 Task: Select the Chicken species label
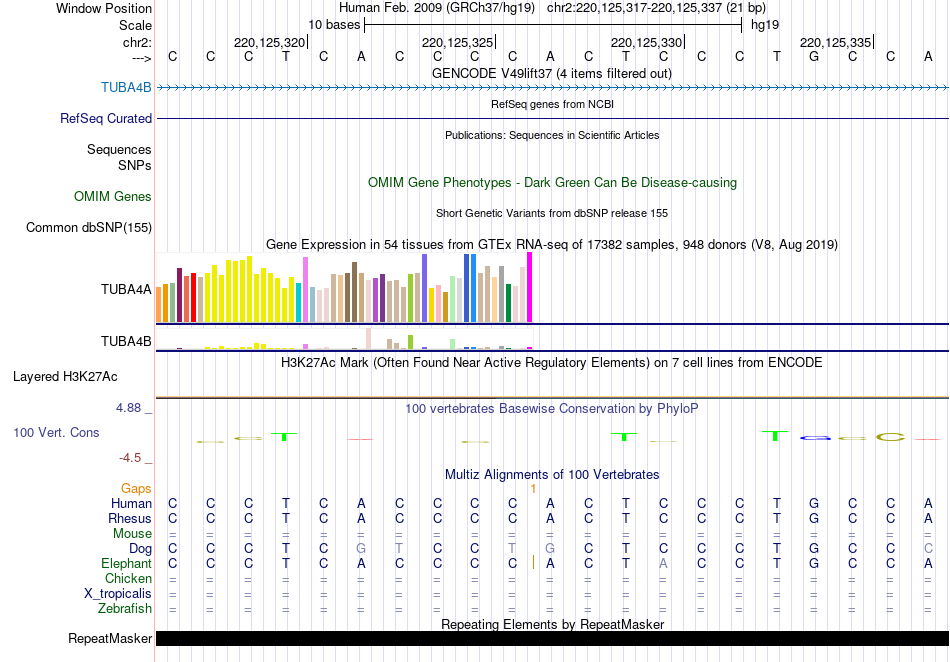128,578
